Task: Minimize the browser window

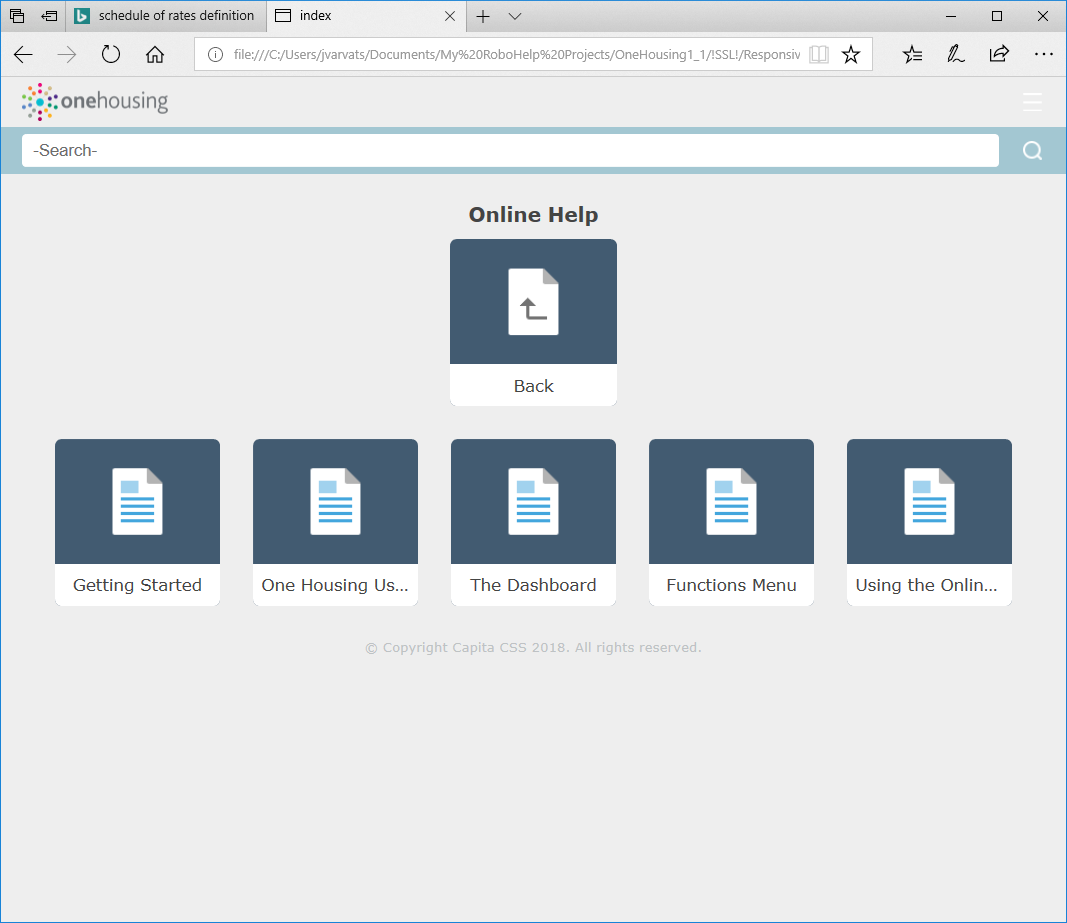Action: [x=951, y=16]
